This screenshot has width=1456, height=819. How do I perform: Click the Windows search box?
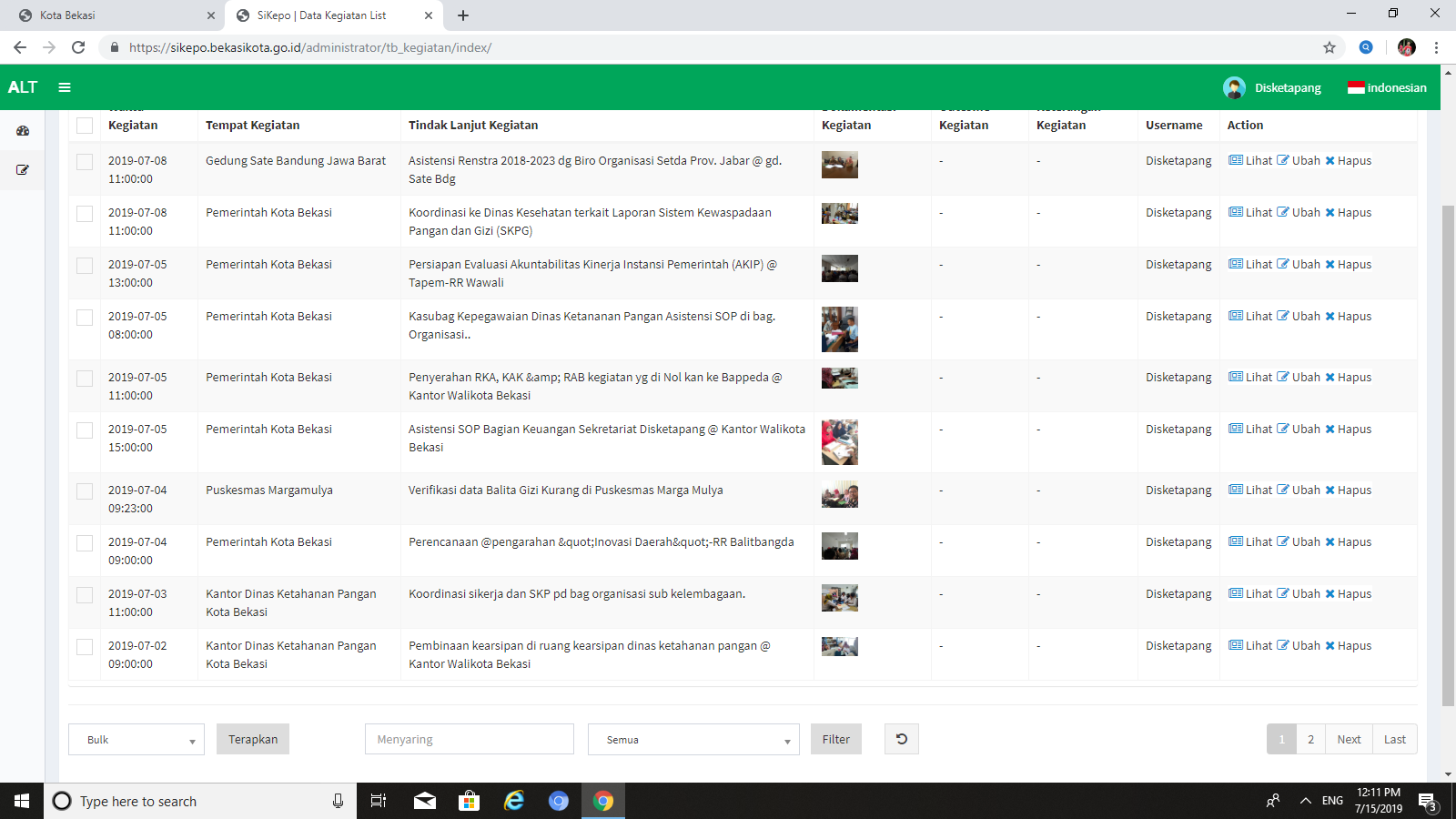[x=200, y=801]
